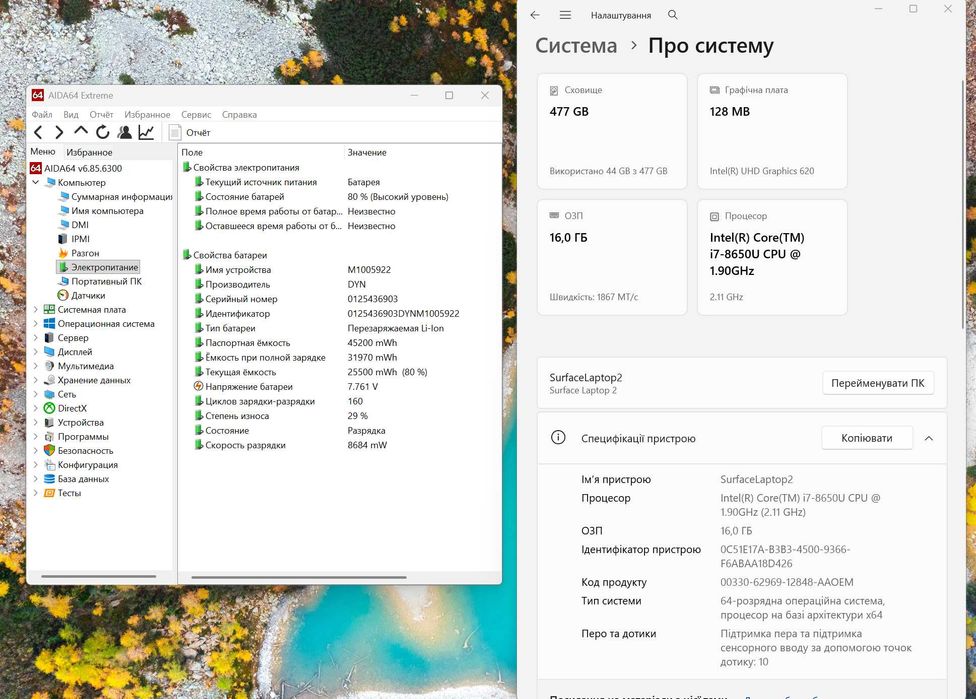
Task: Select Электропитание in the tree
Action: tap(98, 267)
